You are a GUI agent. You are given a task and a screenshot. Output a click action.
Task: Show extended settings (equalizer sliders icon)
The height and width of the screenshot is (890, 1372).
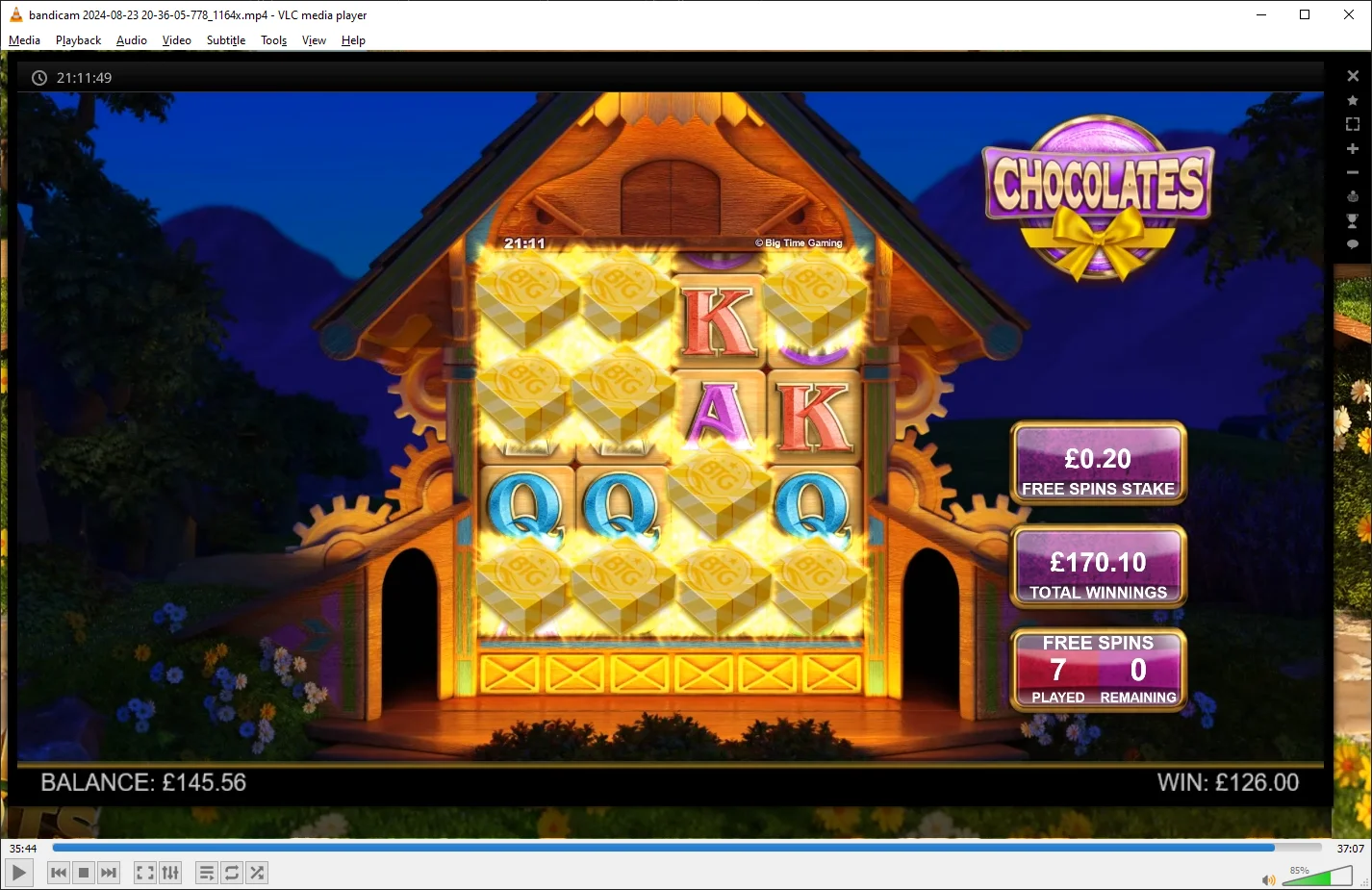pyautogui.click(x=170, y=873)
